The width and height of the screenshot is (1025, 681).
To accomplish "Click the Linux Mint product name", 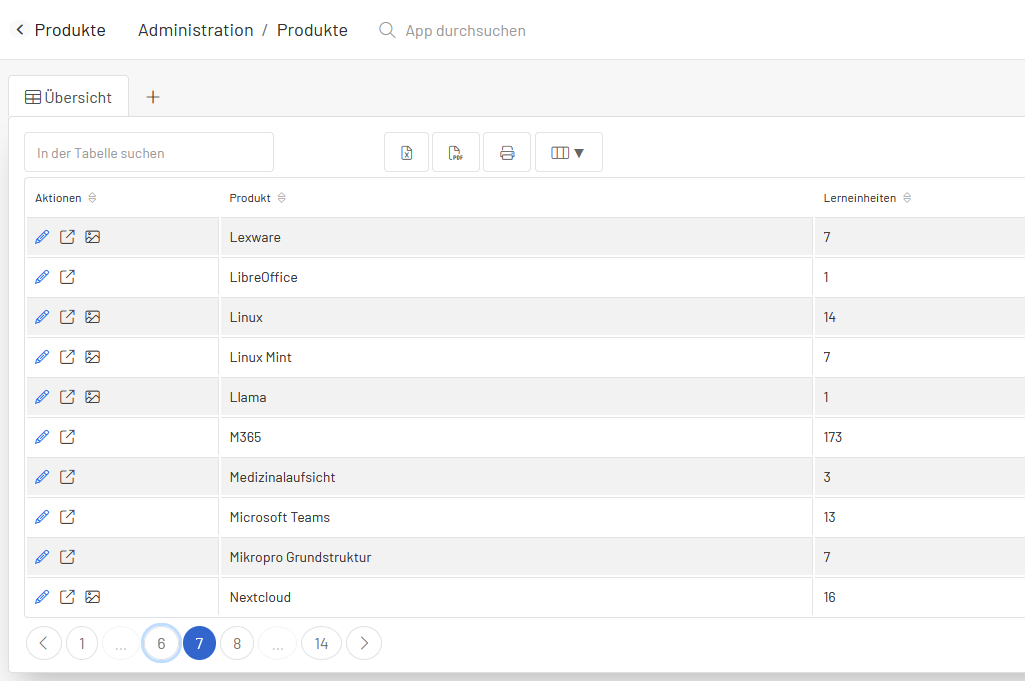I will (x=260, y=357).
